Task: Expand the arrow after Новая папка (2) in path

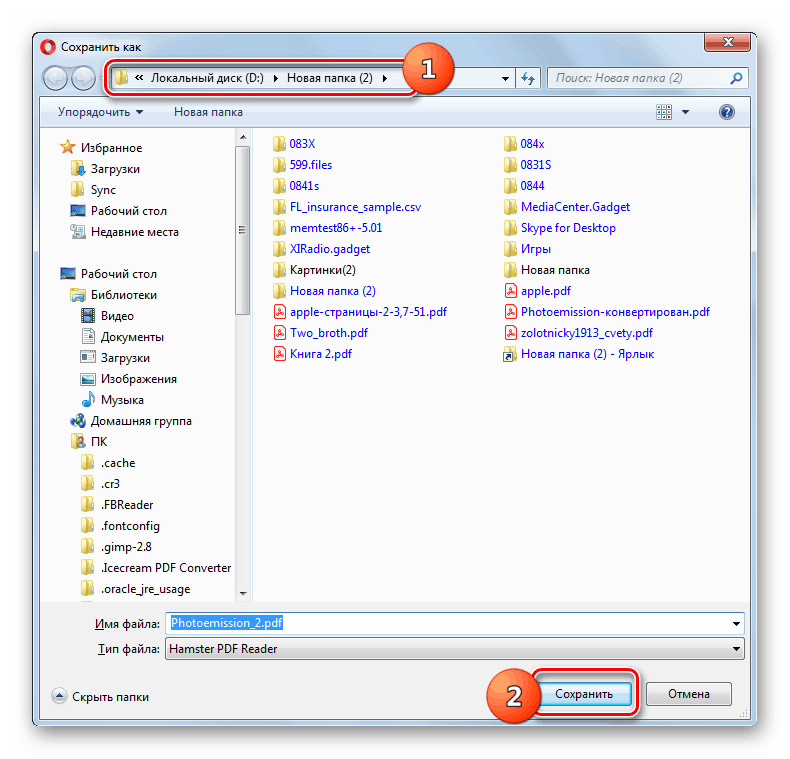Action: point(385,79)
